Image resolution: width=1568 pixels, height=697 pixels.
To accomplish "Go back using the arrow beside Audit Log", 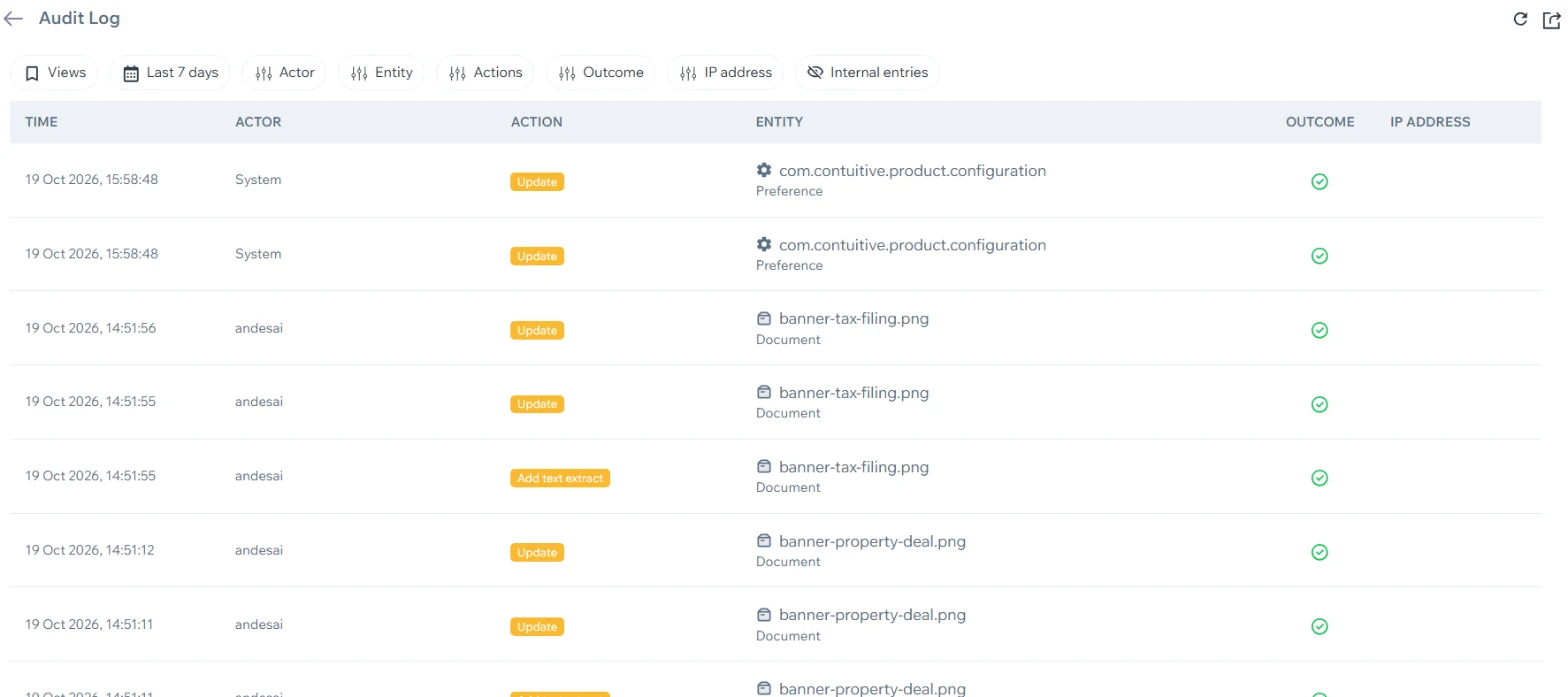I will pos(13,18).
